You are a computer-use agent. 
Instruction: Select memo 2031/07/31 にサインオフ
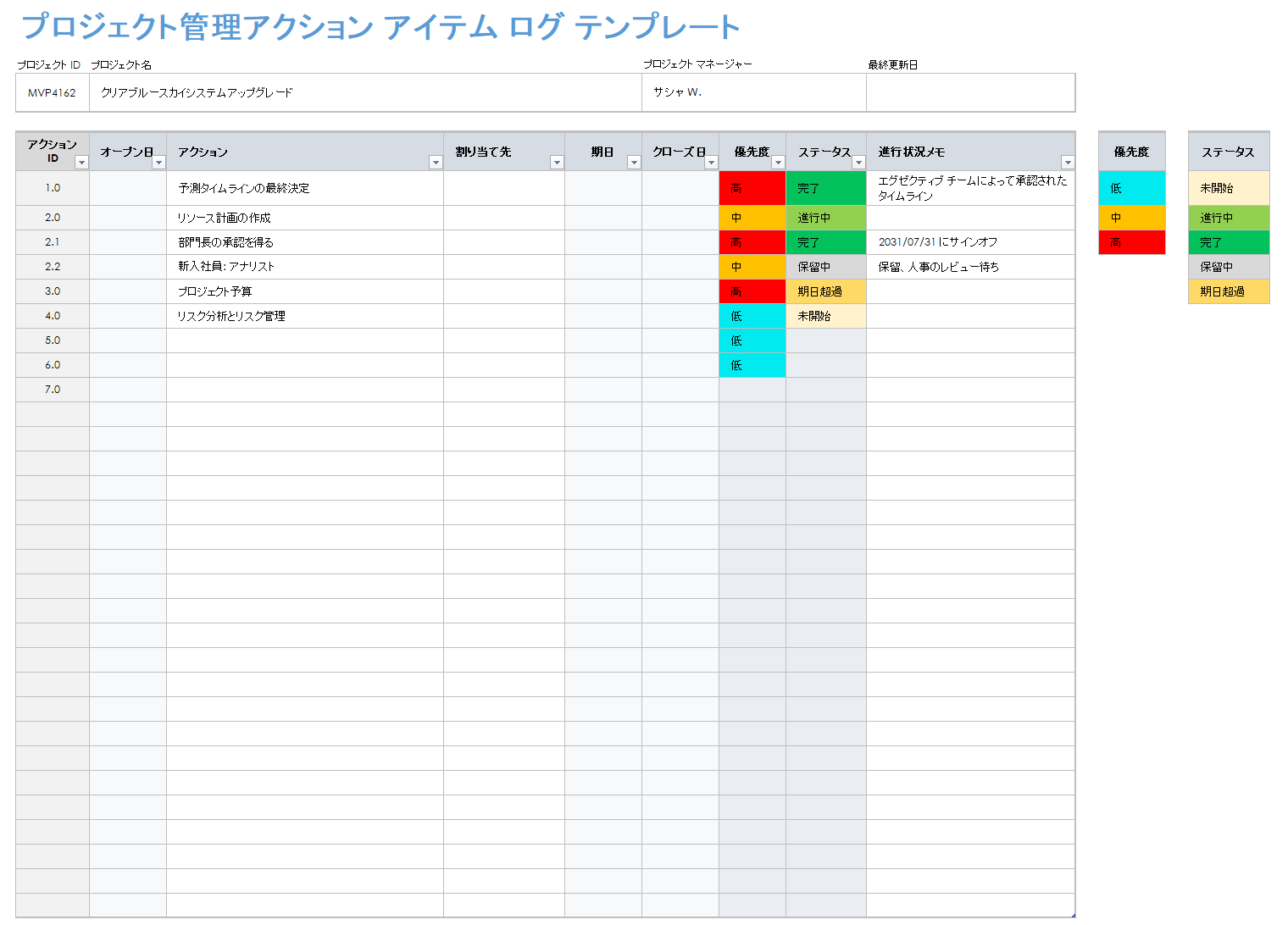[971, 242]
